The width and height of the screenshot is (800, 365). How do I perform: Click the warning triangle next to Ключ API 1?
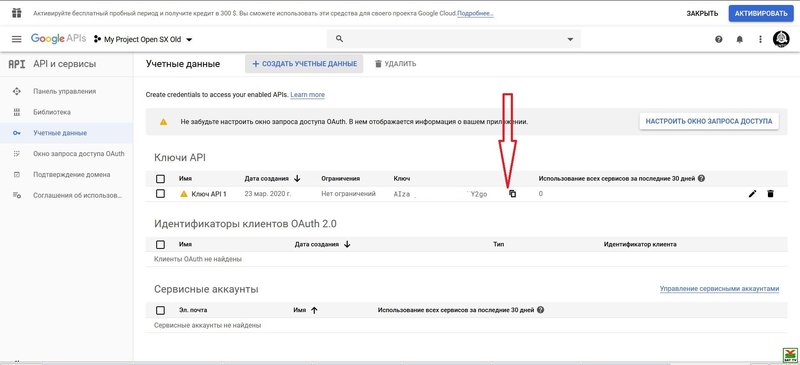click(x=184, y=194)
